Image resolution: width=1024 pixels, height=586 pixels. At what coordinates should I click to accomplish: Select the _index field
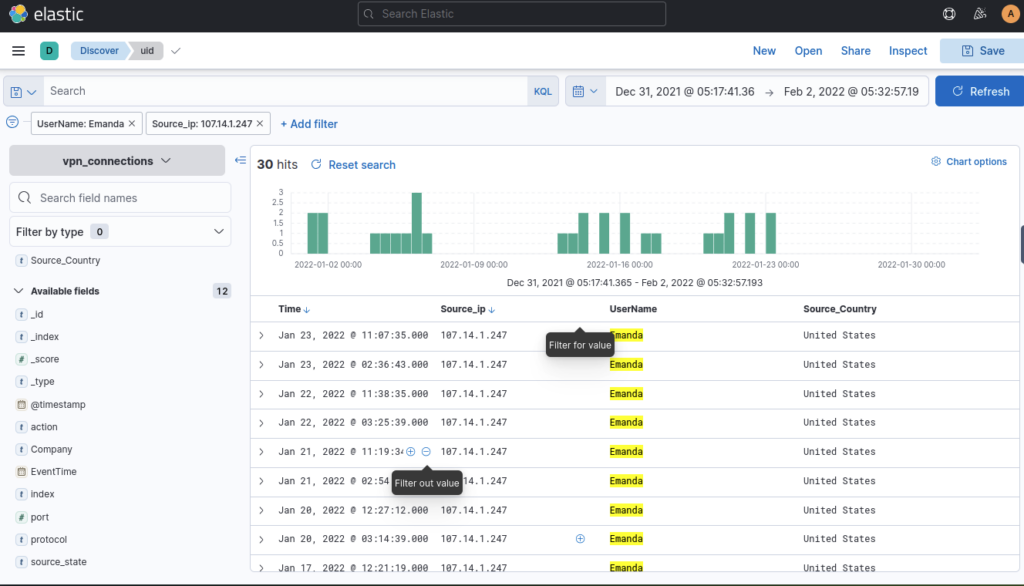45,336
